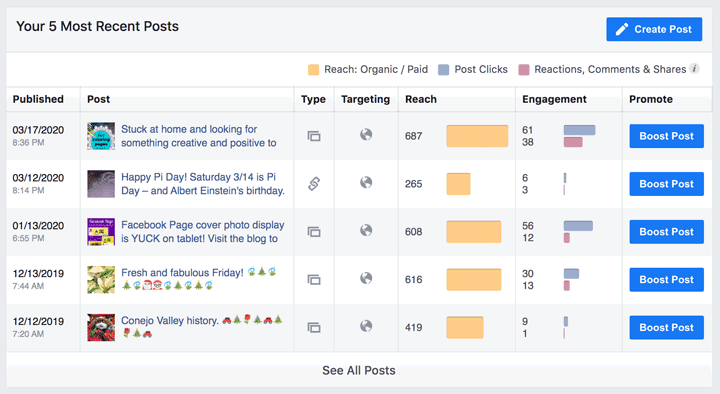
Task: Click the Create Post button
Action: 654,29
